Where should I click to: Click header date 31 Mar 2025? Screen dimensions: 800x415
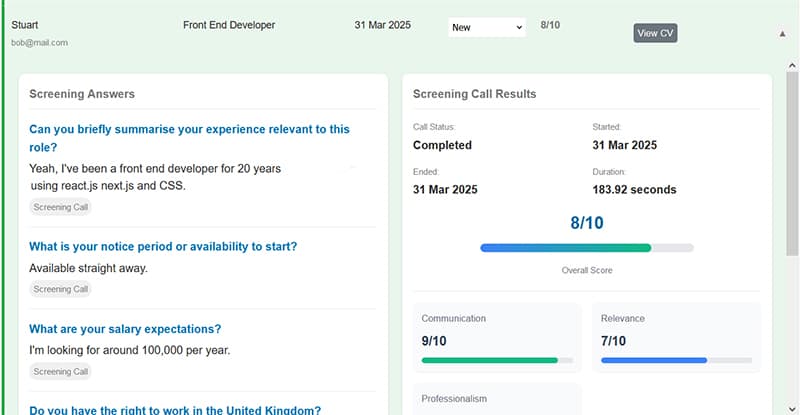pos(383,25)
